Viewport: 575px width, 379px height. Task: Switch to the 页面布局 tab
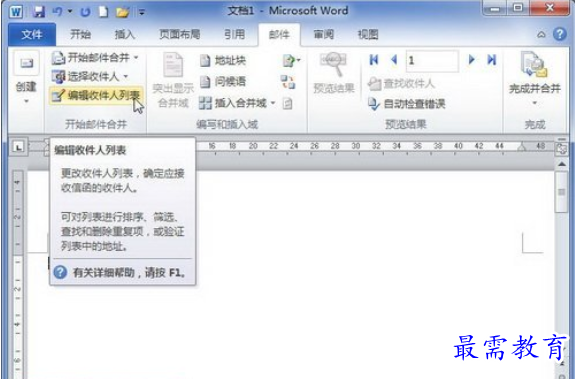click(179, 34)
